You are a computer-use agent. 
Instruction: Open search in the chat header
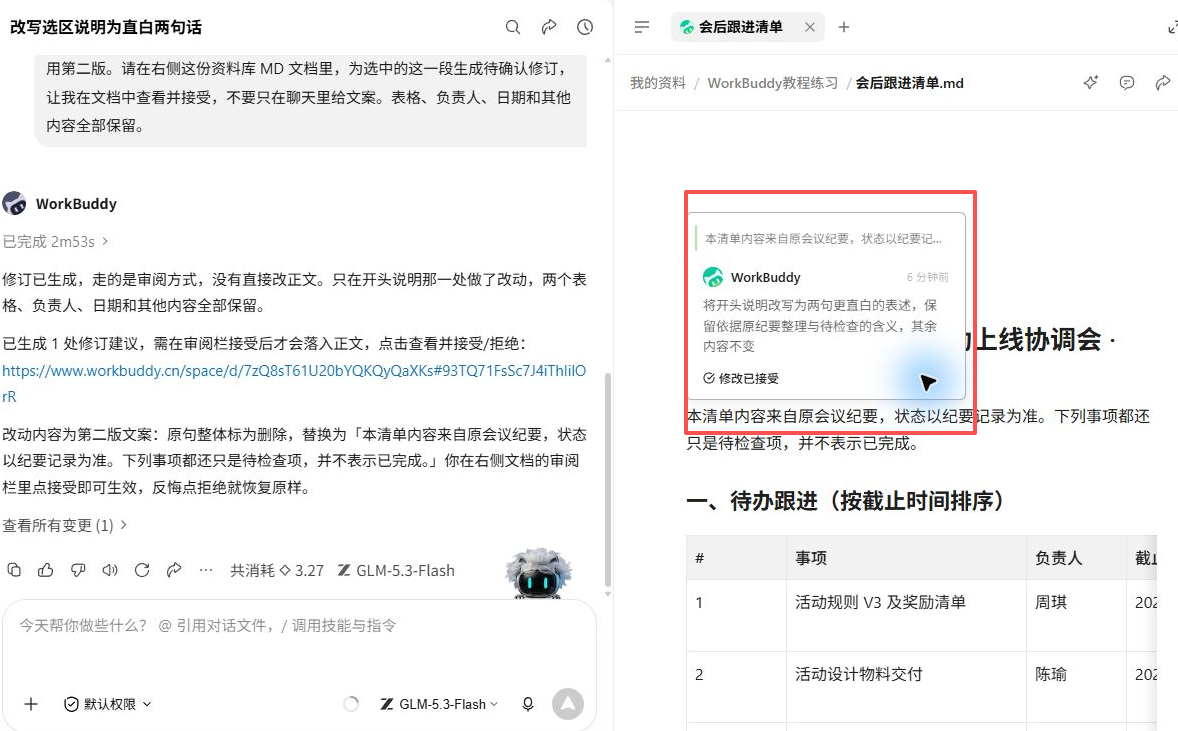513,27
